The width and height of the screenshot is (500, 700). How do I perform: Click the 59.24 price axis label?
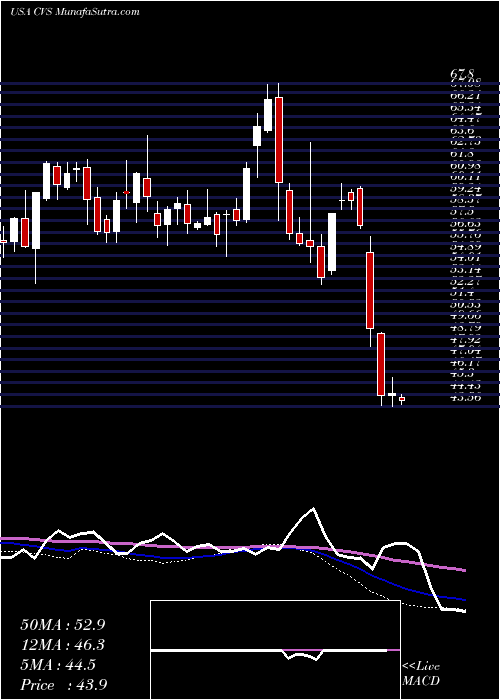pyautogui.click(x=465, y=188)
